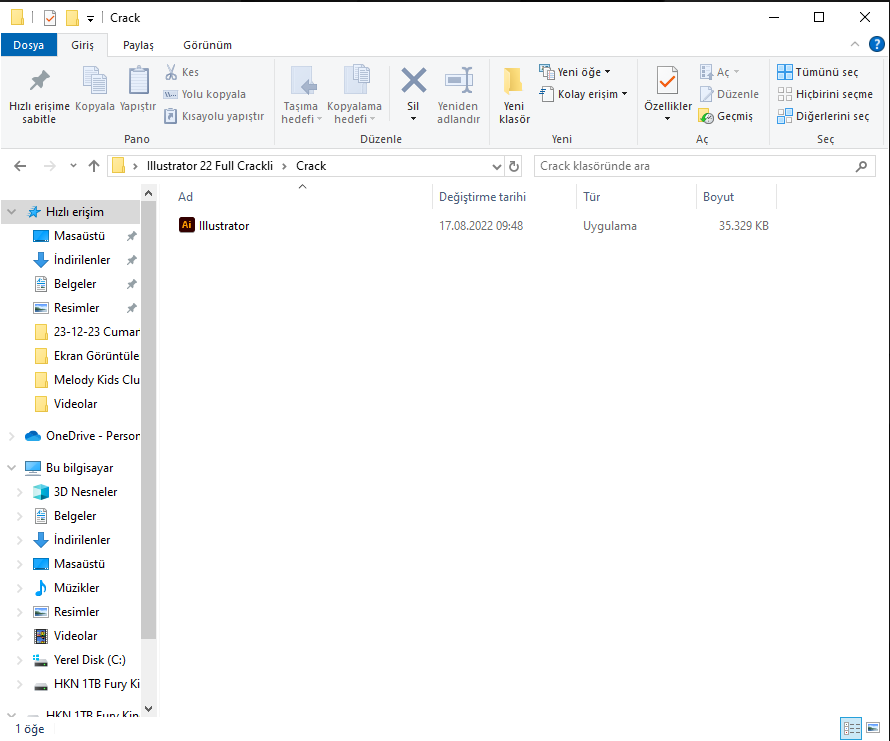Click the title bar New Folder icon

[x=72, y=18]
